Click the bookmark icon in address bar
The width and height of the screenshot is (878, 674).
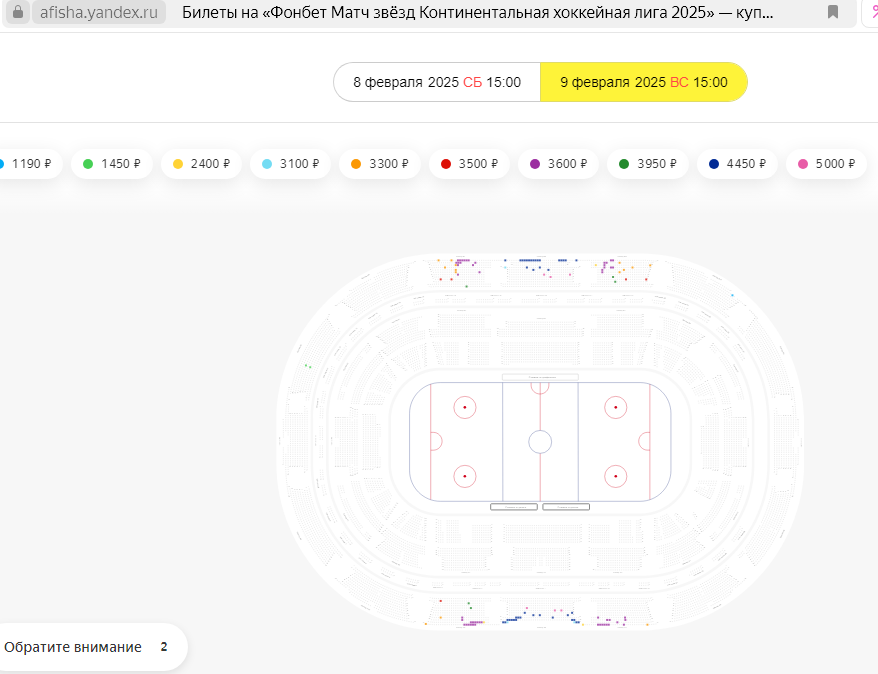pyautogui.click(x=833, y=12)
